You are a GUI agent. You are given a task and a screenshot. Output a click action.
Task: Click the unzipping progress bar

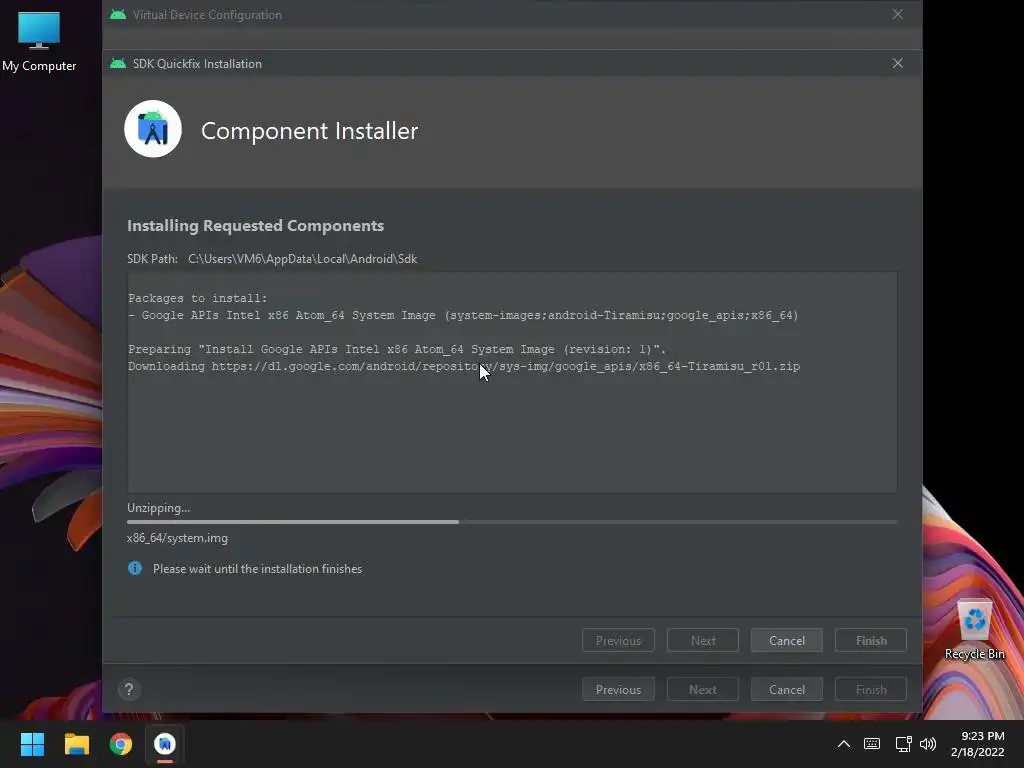coord(512,522)
